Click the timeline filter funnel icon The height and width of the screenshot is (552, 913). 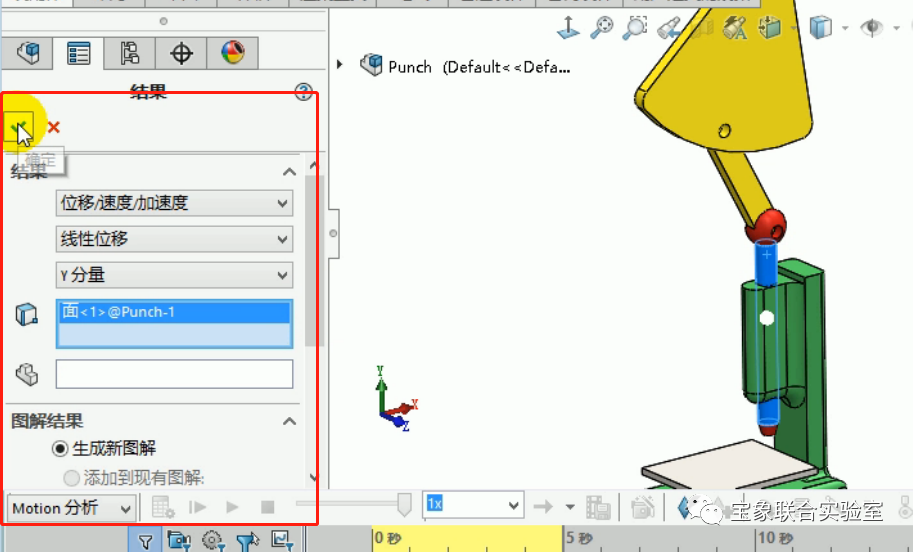point(145,542)
